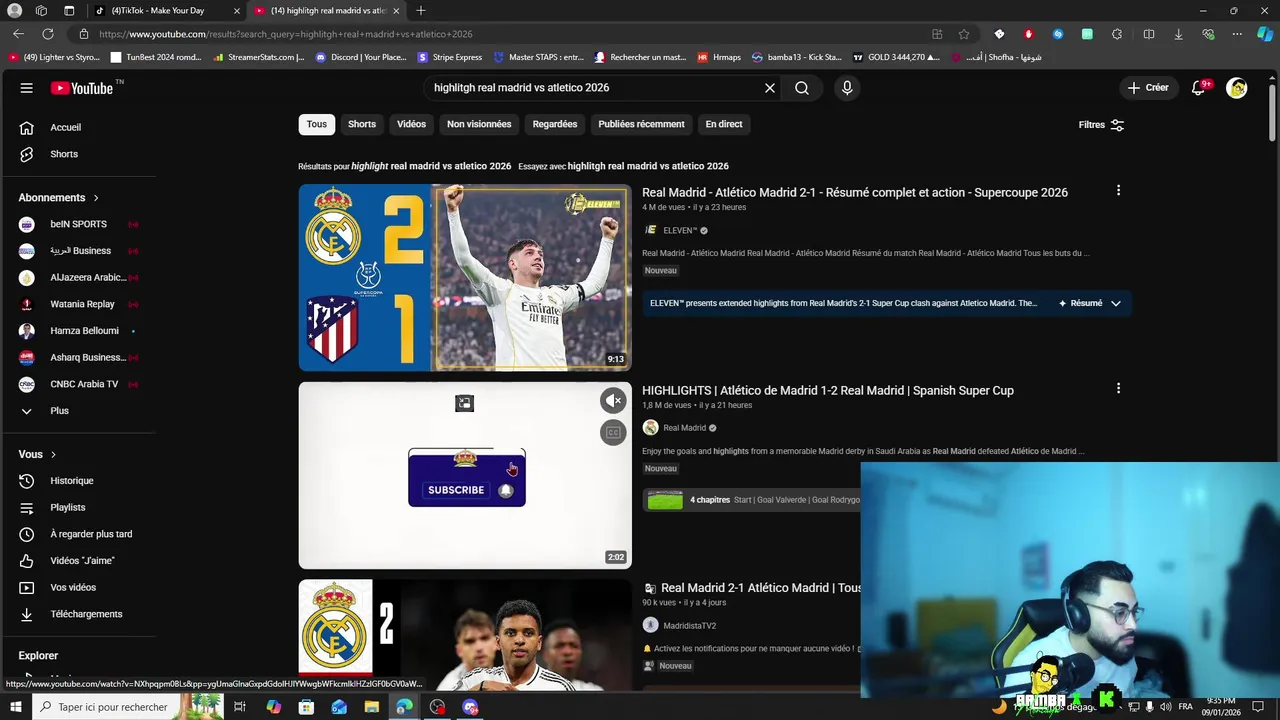This screenshot has height=720, width=1280.
Task: Select the Regardées filter chip
Action: click(555, 124)
